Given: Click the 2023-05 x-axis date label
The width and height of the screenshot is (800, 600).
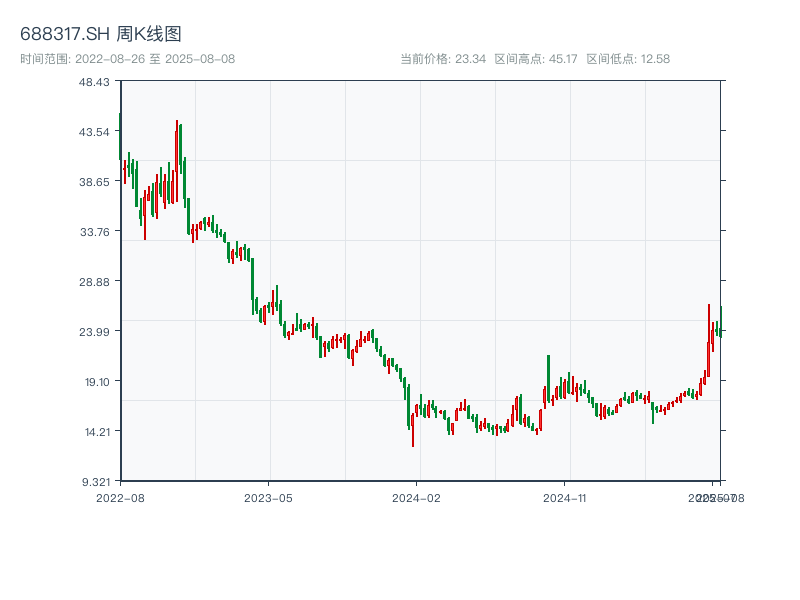Looking at the screenshot, I should click(269, 497).
